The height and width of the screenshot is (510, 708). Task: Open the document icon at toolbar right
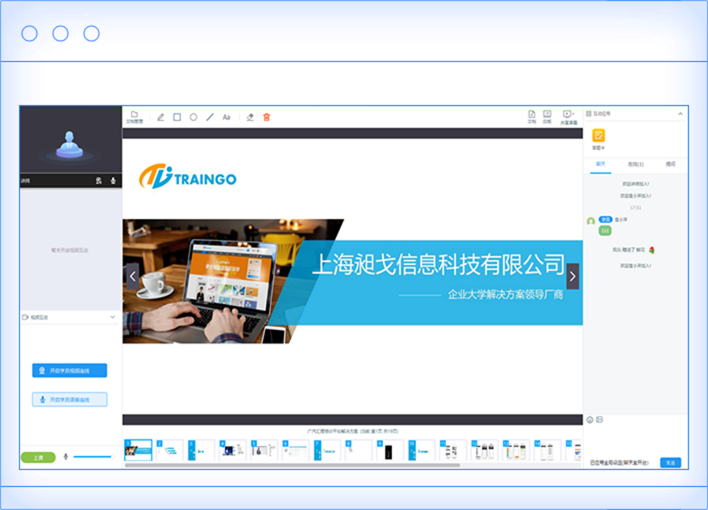pyautogui.click(x=532, y=117)
